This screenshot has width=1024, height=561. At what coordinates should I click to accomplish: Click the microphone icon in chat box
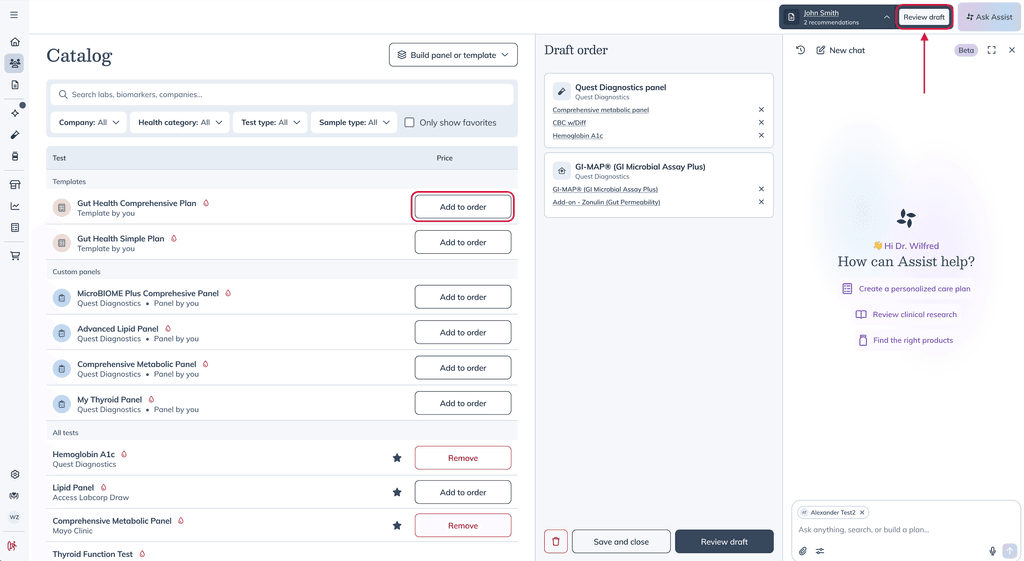(x=992, y=551)
